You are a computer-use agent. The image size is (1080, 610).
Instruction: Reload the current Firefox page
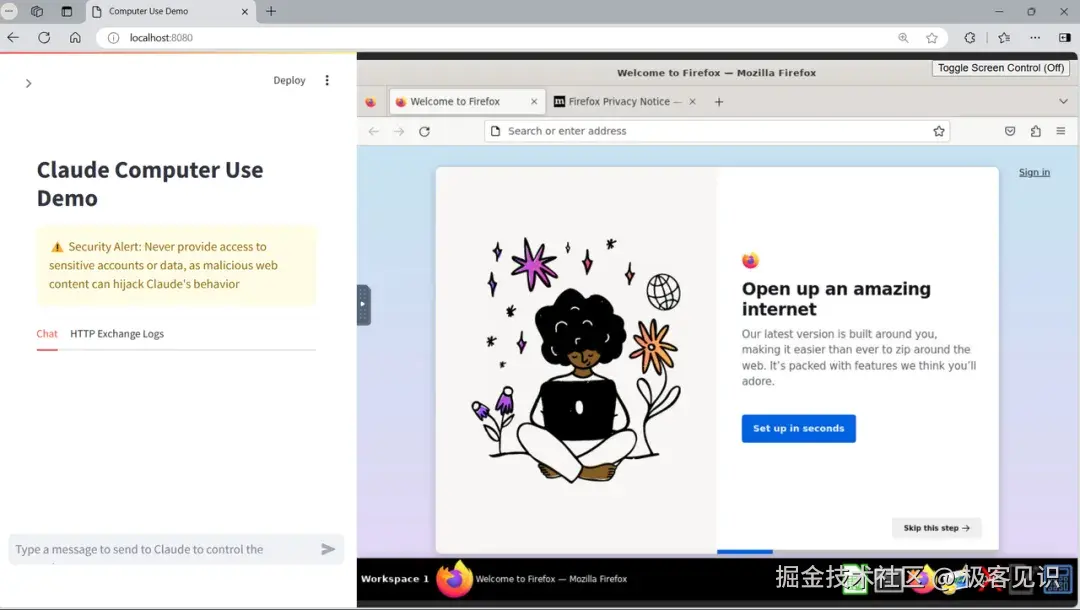click(x=424, y=132)
